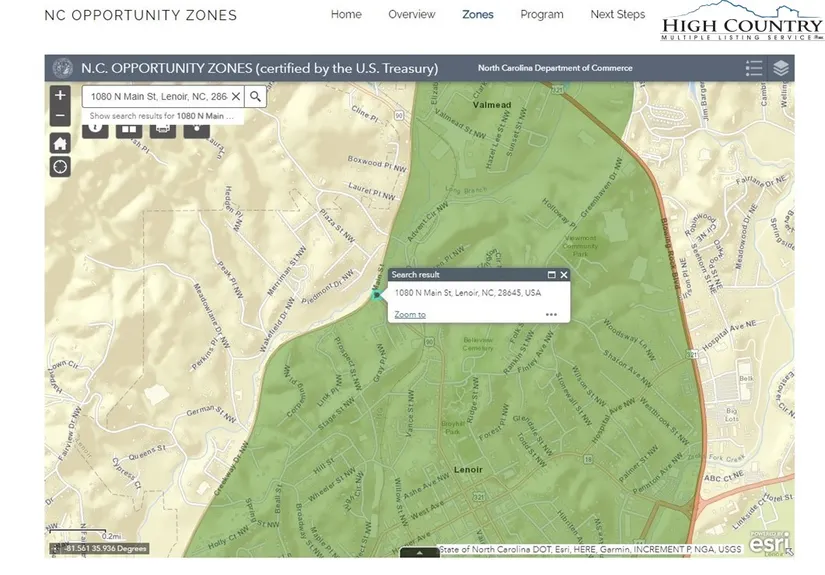Screen dimensions: 825x575
Task: Select the search results suggestion
Action: point(160,116)
